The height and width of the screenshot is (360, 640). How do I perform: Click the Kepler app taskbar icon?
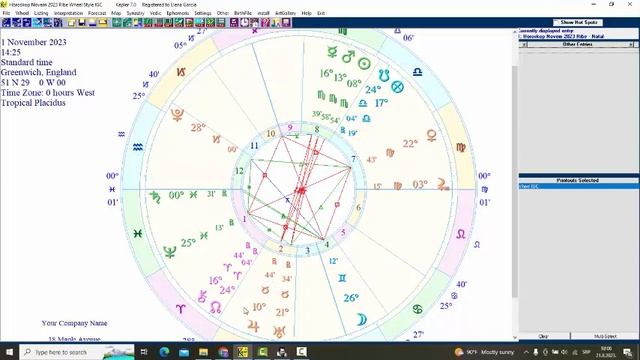click(242, 352)
